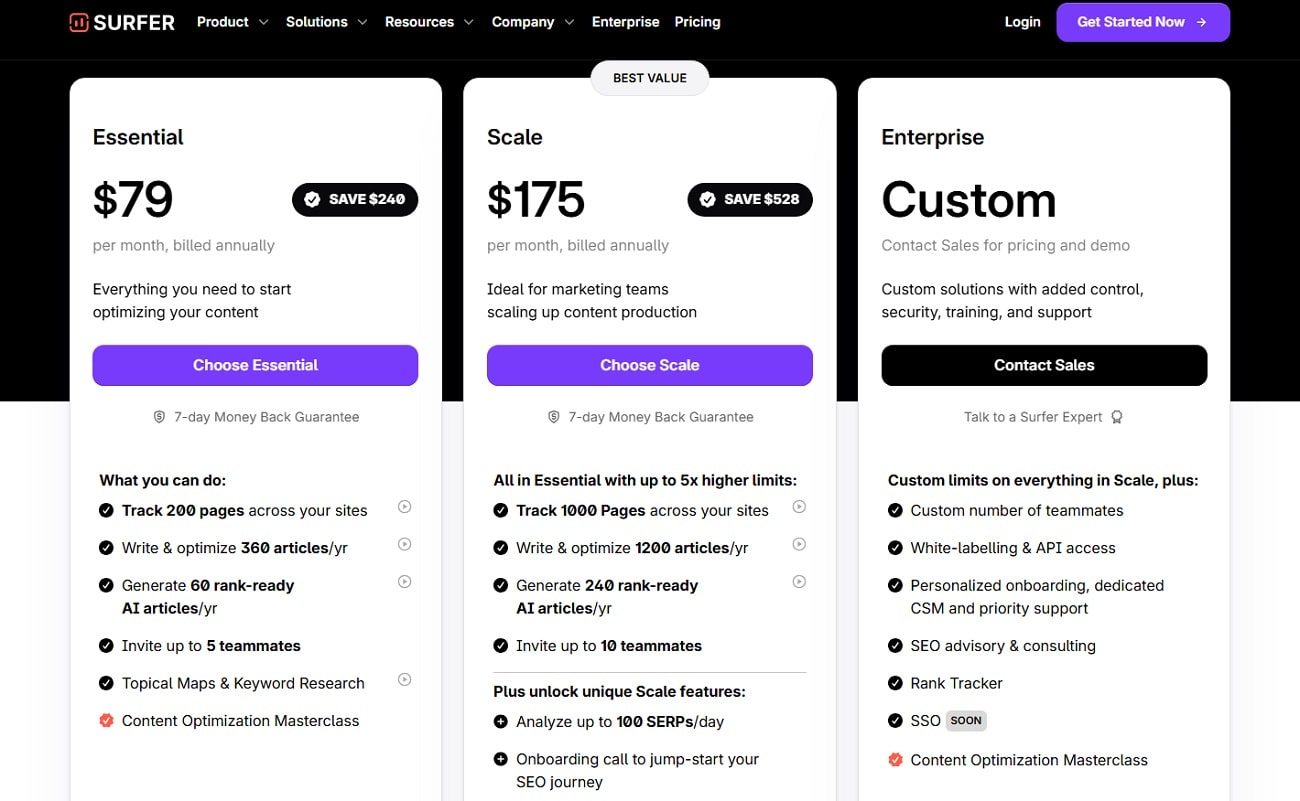
Task: Click the SOON badge next to SSO
Action: point(964,720)
